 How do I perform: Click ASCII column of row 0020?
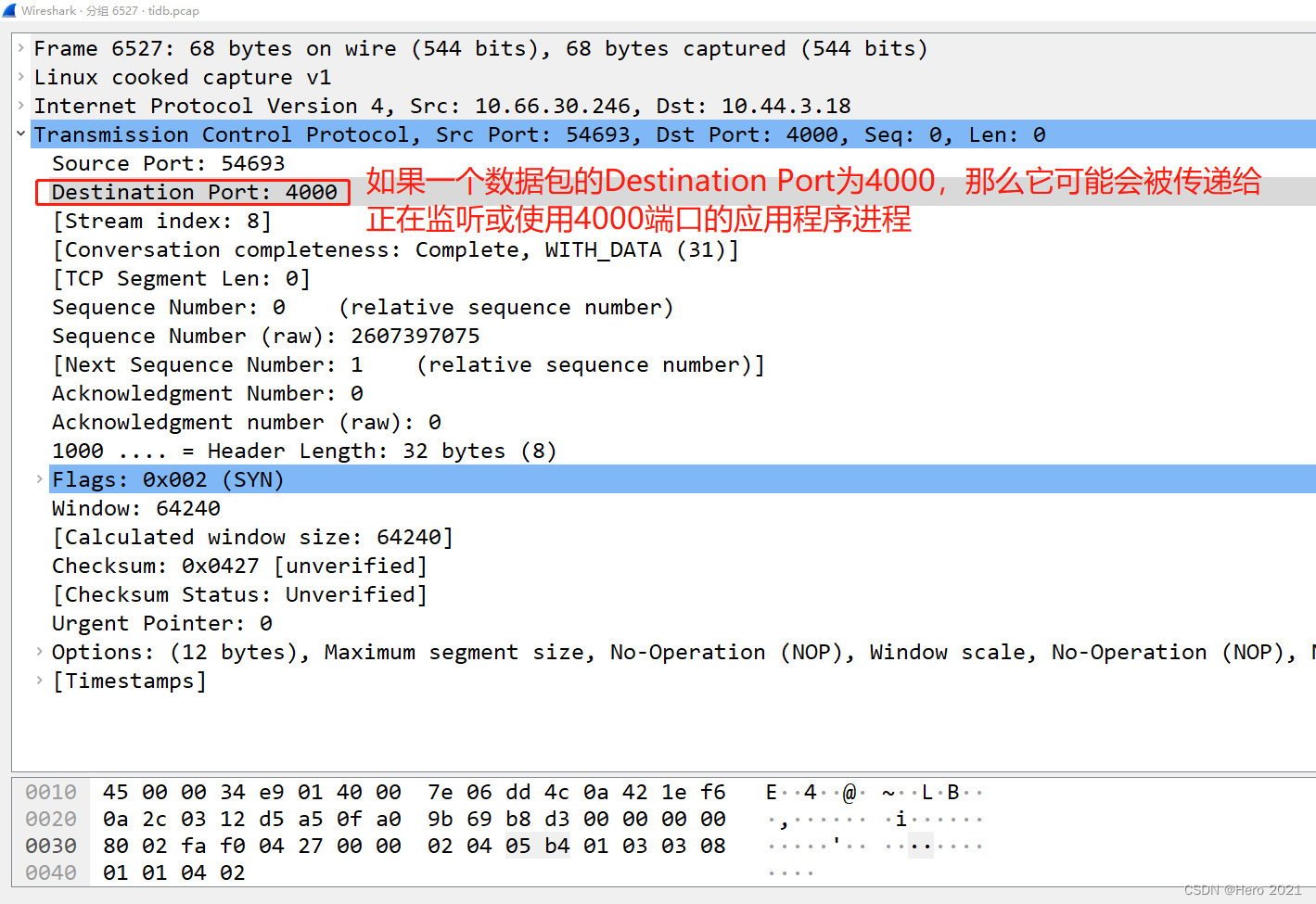(874, 819)
